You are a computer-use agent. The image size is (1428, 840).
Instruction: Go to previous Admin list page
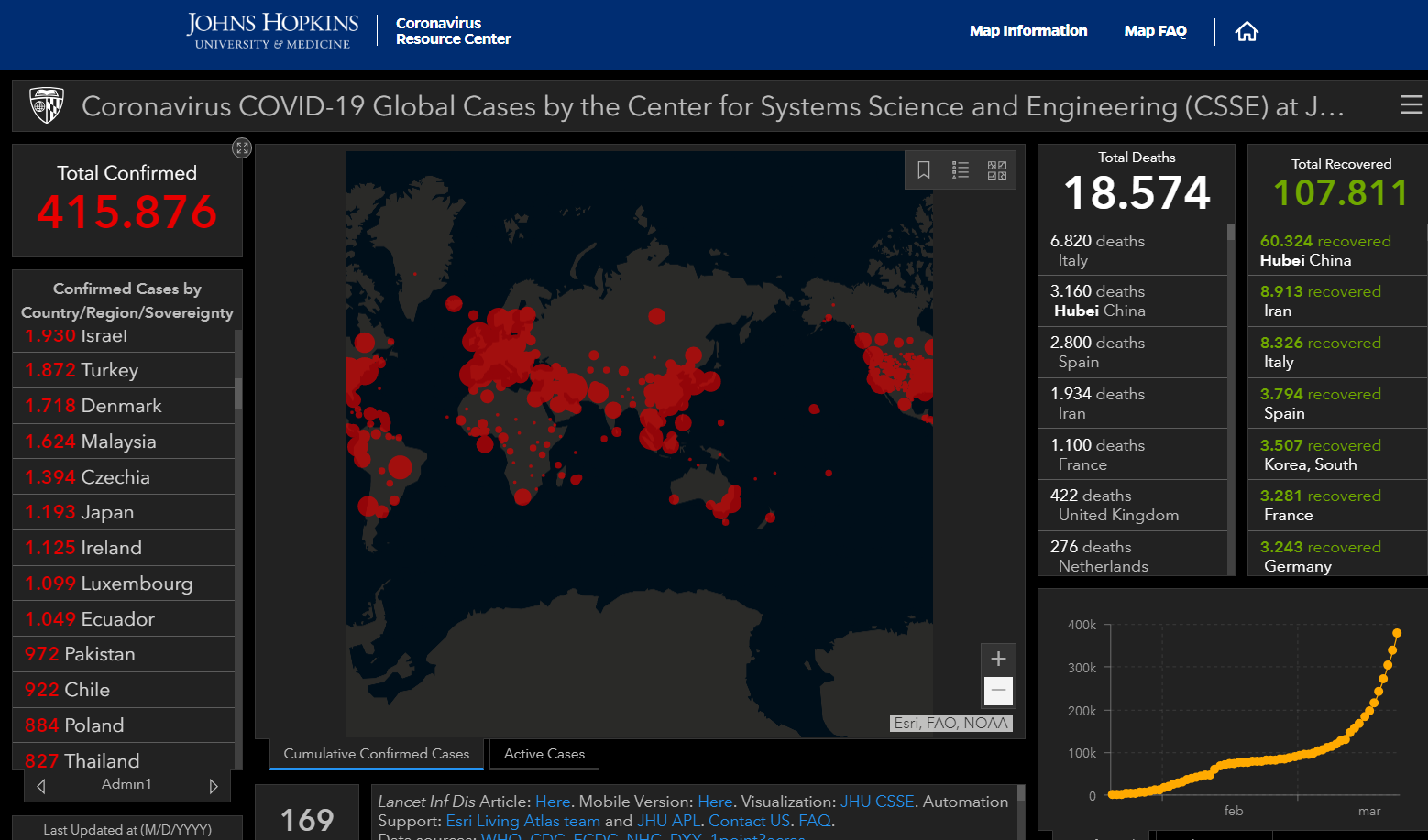click(x=40, y=786)
